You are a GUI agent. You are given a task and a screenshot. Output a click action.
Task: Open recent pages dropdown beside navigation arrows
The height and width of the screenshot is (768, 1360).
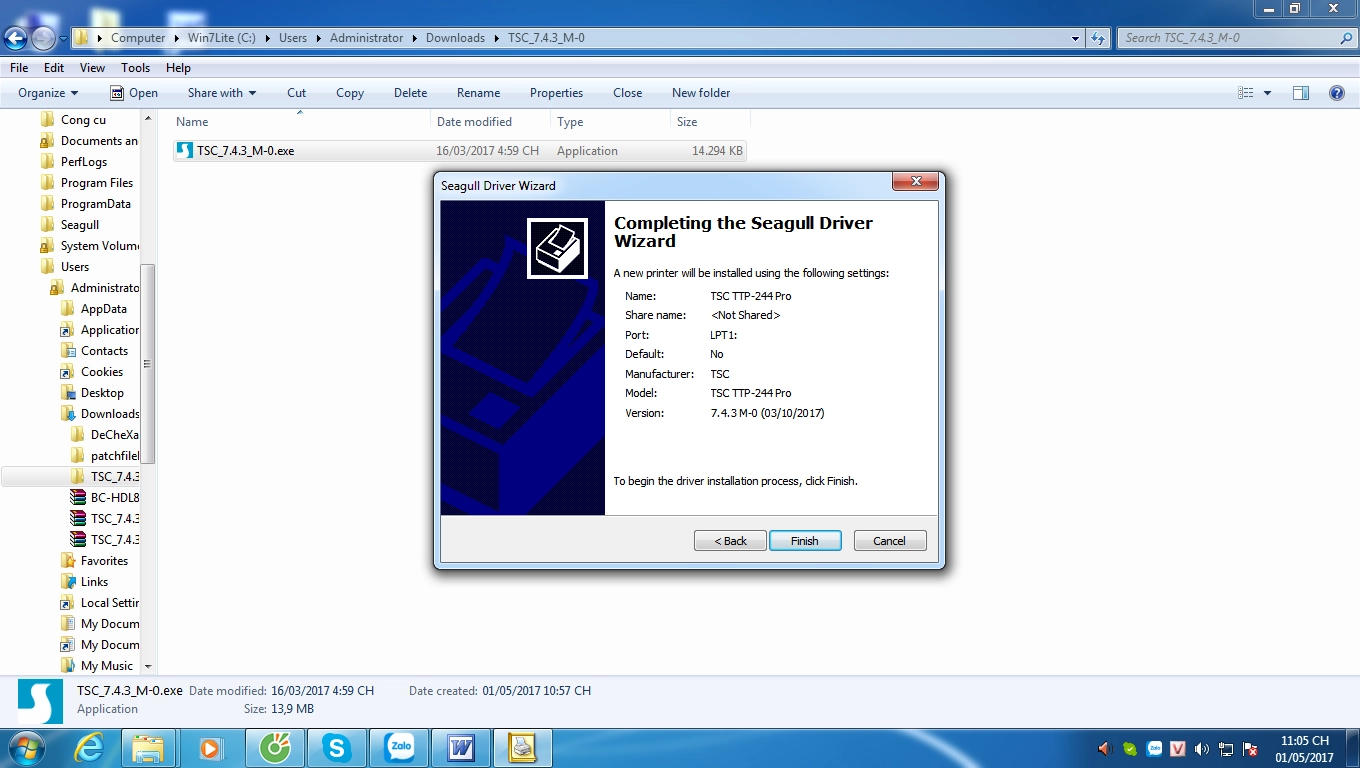pos(63,39)
